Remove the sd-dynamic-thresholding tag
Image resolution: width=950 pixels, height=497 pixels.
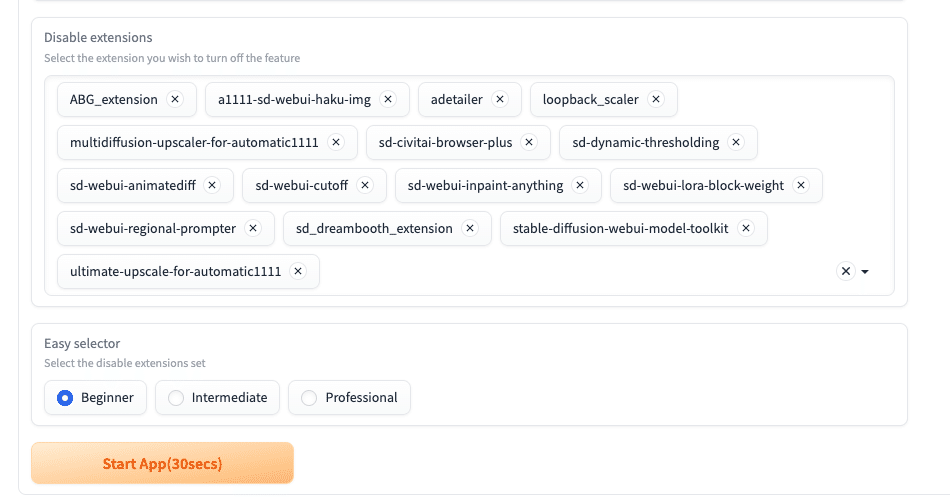point(737,142)
